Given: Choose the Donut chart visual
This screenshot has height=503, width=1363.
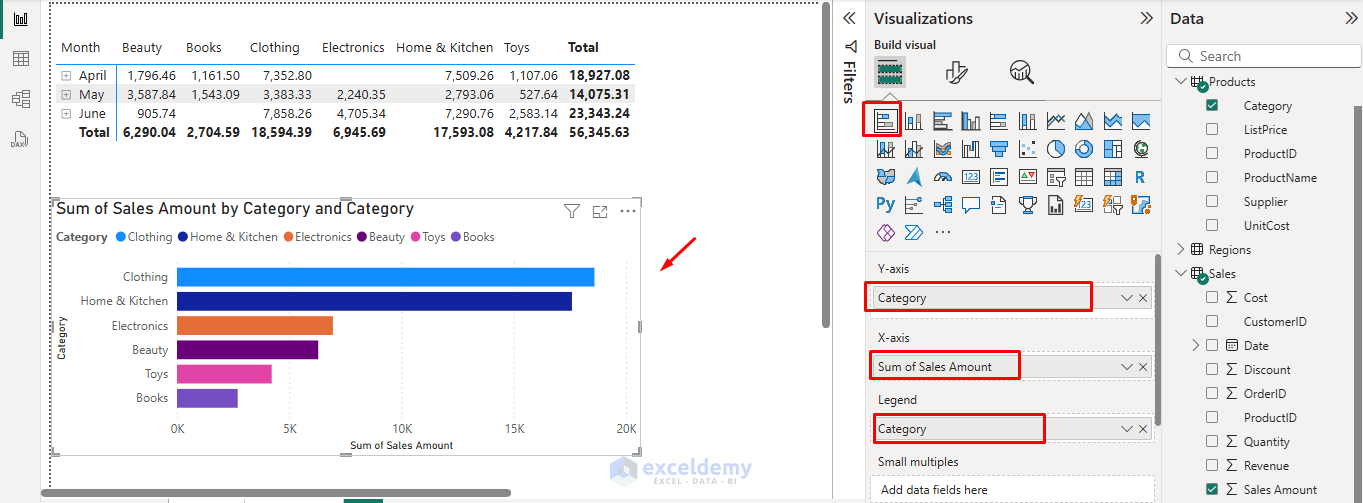Looking at the screenshot, I should (x=1084, y=149).
